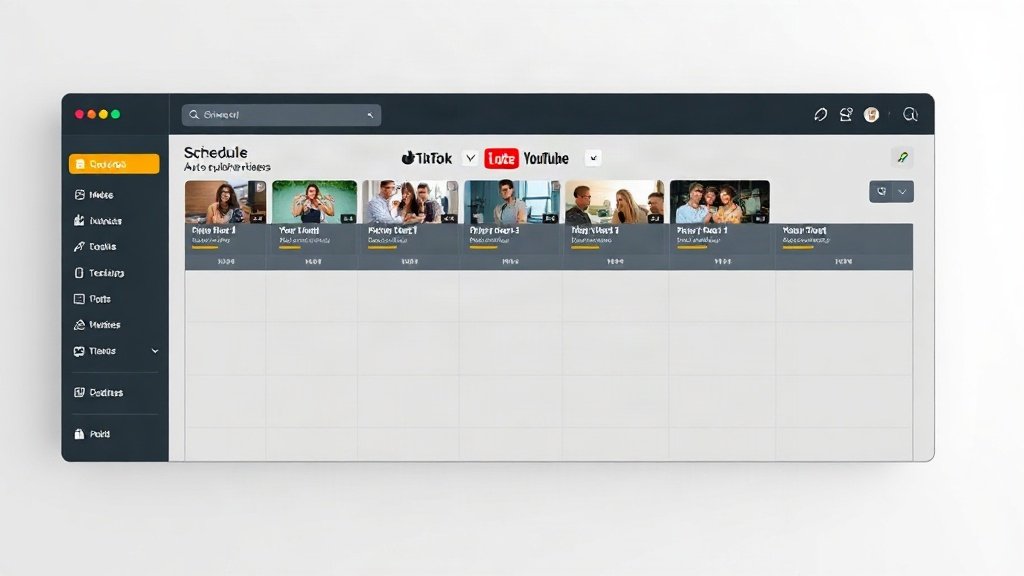Viewport: 1024px width, 576px height.
Task: Open the sidebar item with rocket icon
Action: tap(95, 246)
